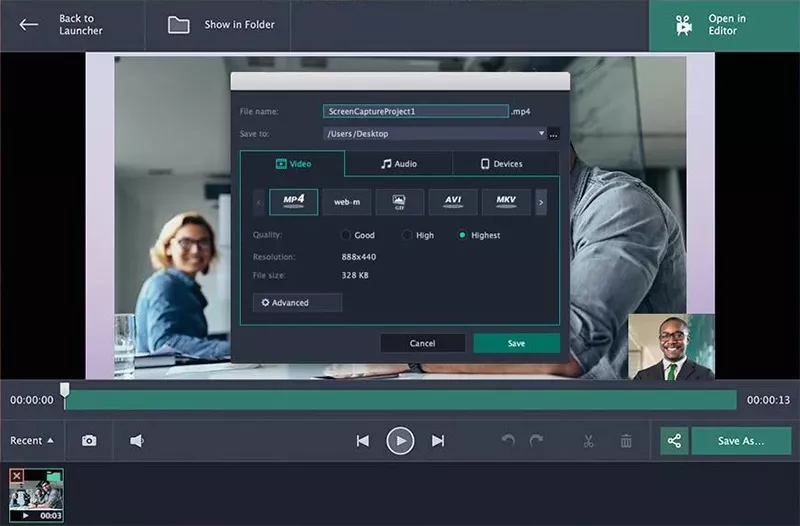Undo last edit

click(508, 441)
